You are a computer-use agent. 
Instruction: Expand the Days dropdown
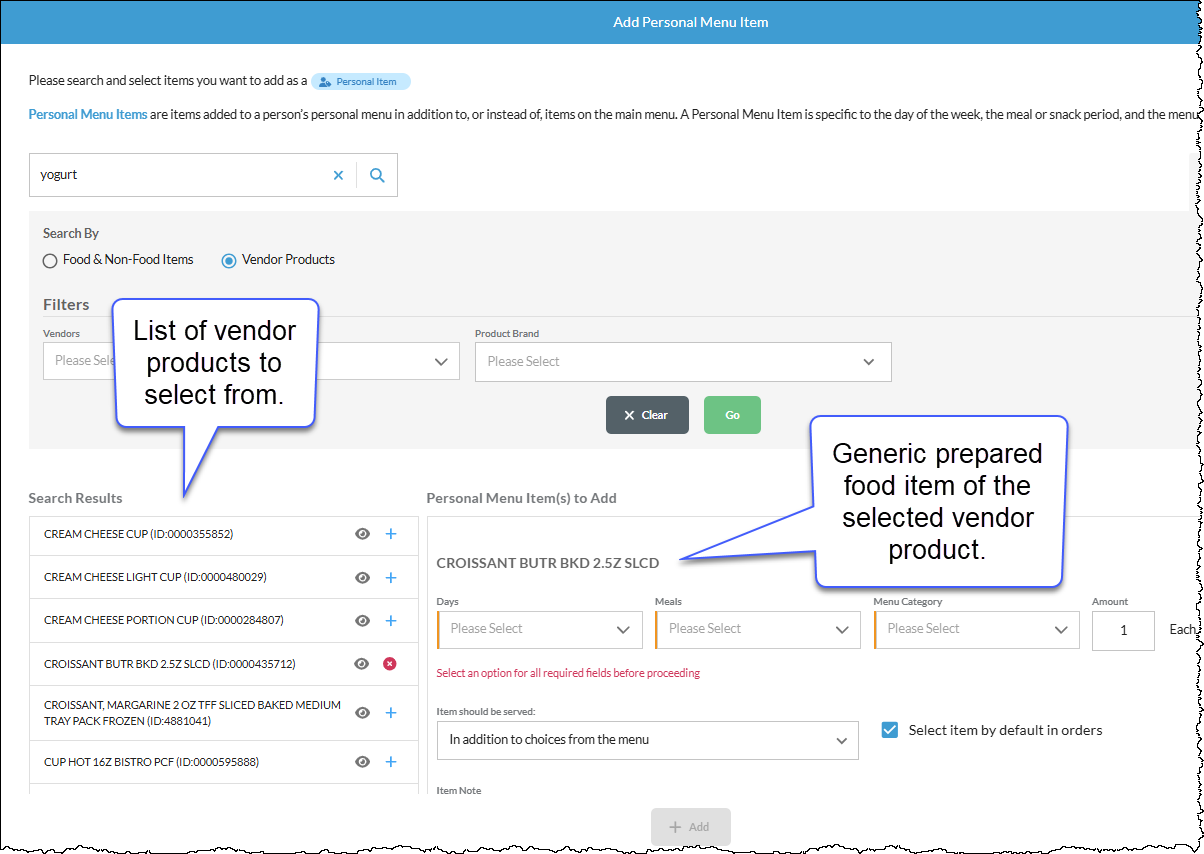540,629
